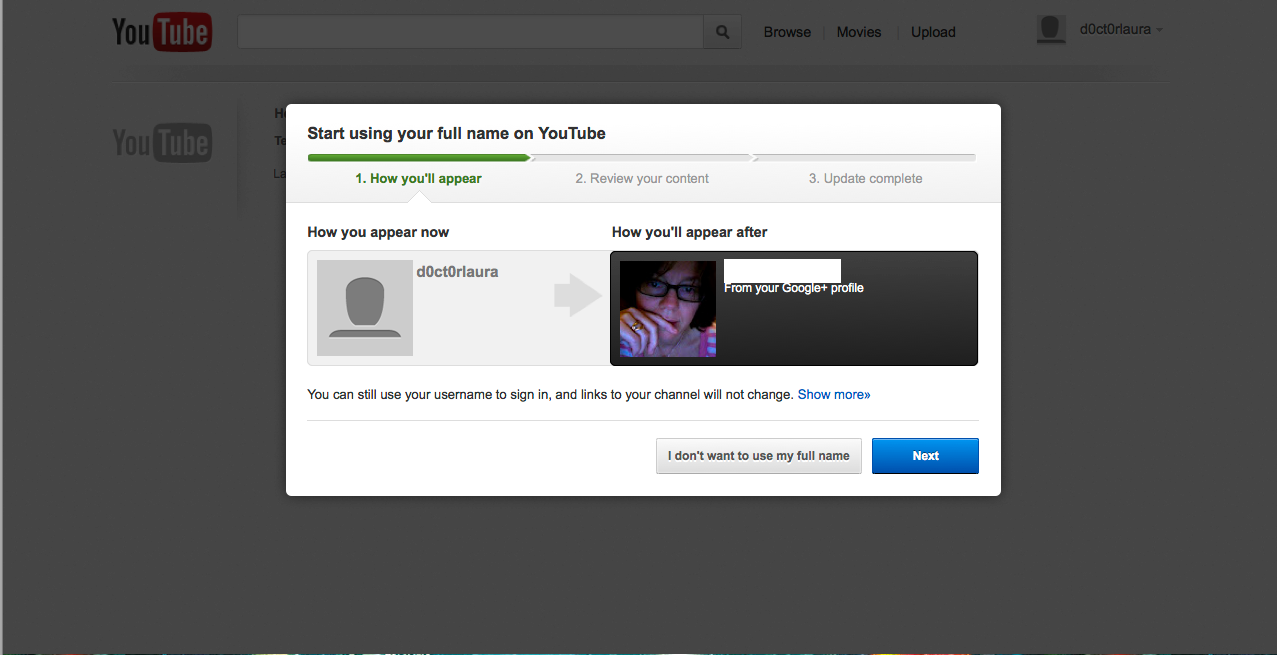Focus the YouTube search input field
This screenshot has width=1277, height=655.
(470, 32)
